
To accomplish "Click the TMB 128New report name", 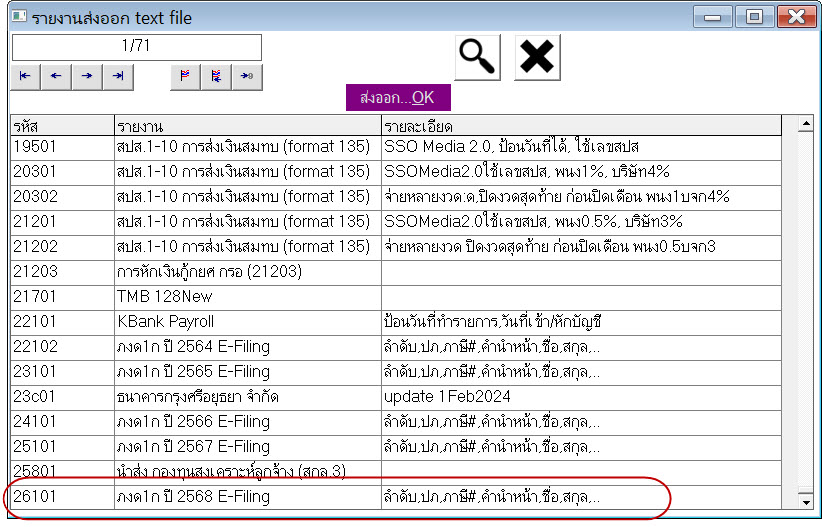I will click(165, 297).
